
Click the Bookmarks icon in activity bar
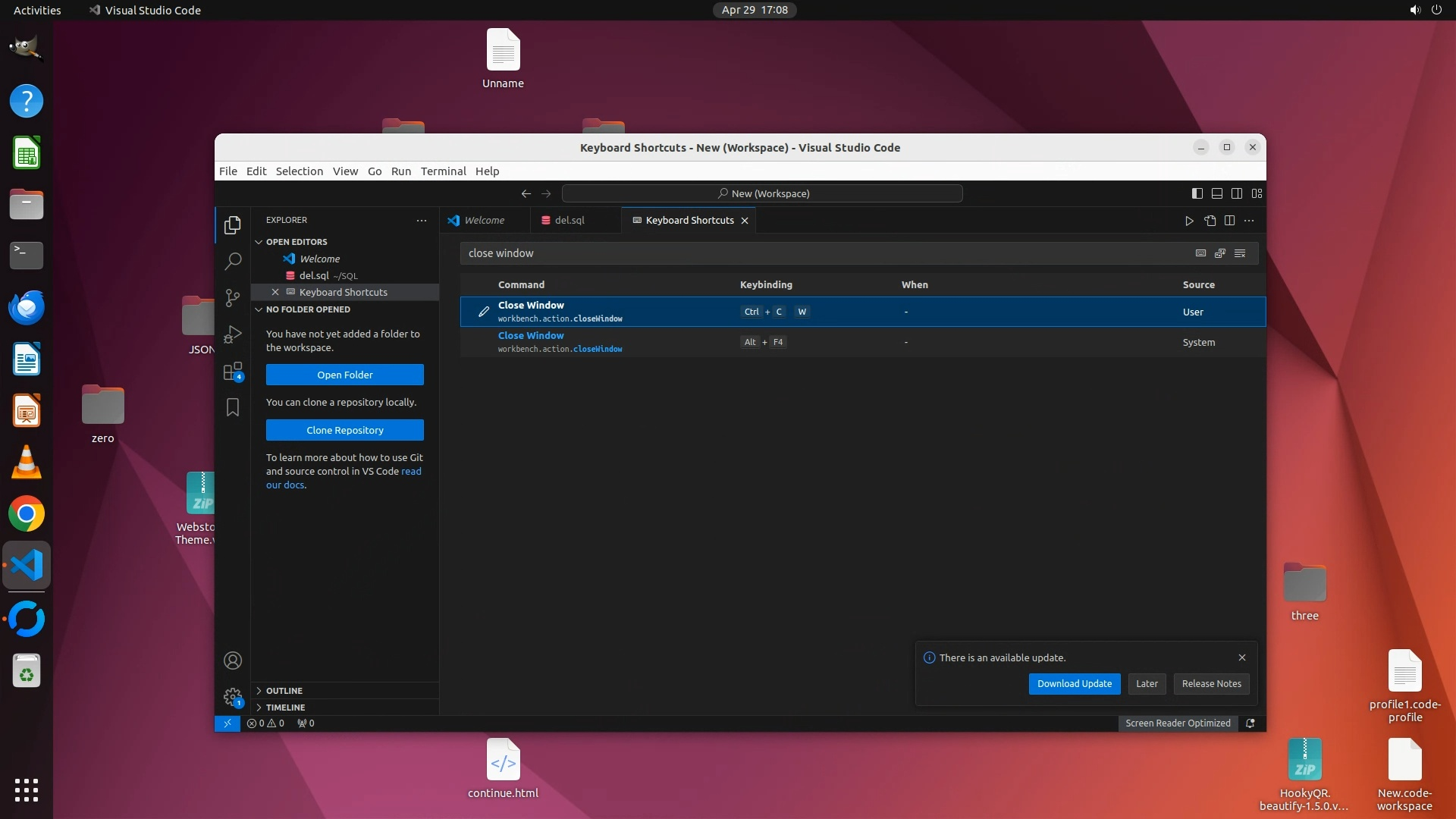pyautogui.click(x=233, y=407)
